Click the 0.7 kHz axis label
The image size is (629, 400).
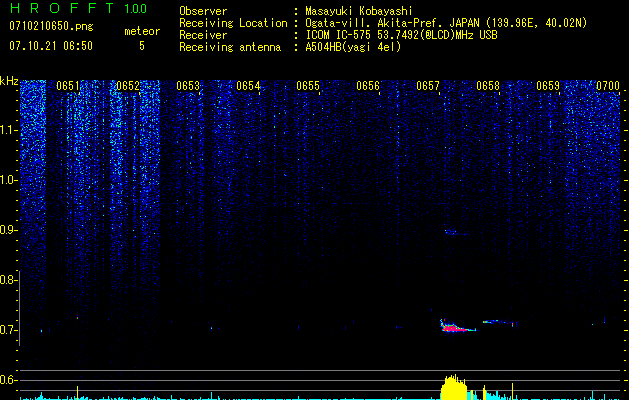(x=8, y=330)
